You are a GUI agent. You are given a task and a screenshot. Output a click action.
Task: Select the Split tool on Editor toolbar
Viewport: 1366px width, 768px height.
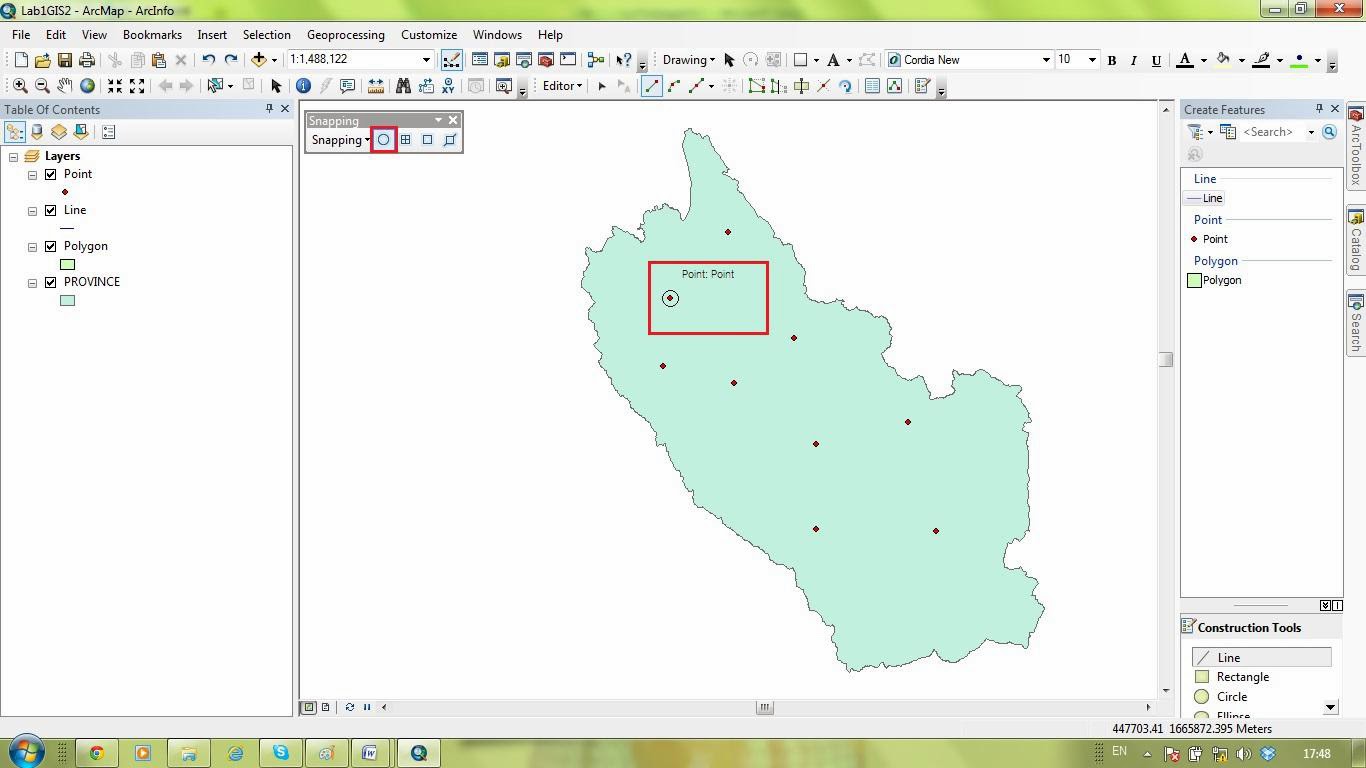[x=823, y=86]
